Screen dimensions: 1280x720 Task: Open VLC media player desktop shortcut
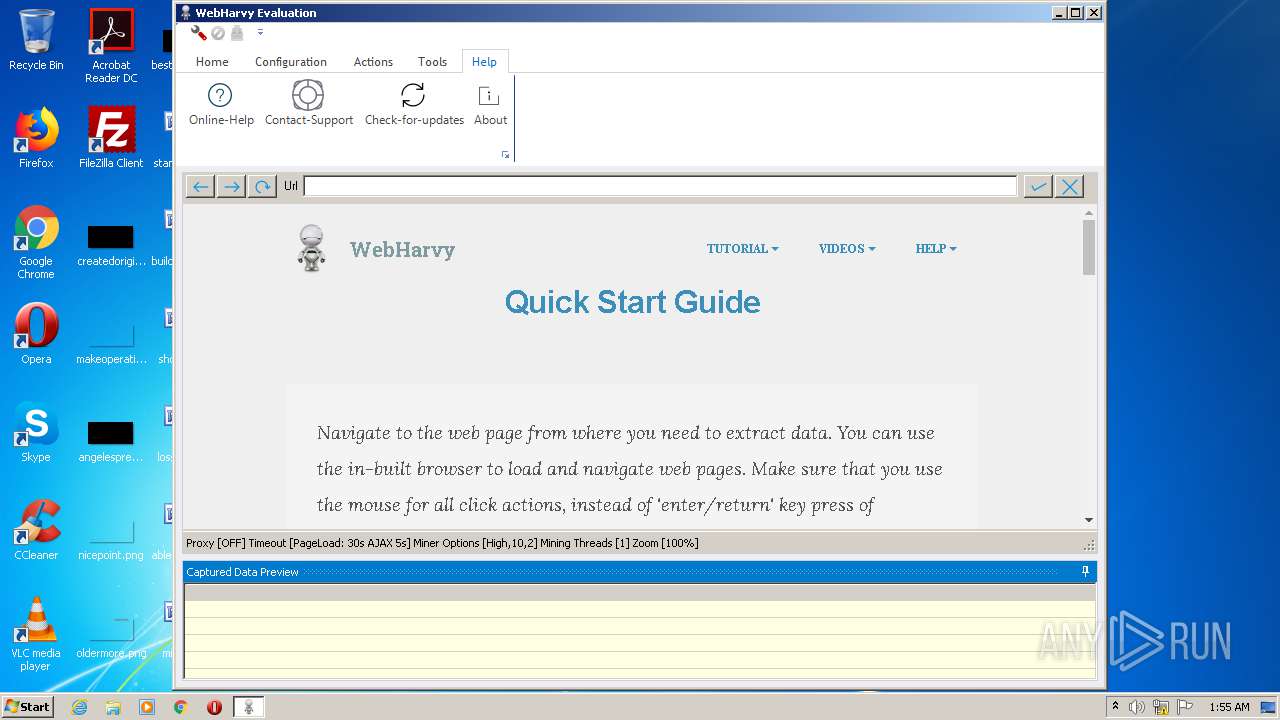[x=36, y=635]
